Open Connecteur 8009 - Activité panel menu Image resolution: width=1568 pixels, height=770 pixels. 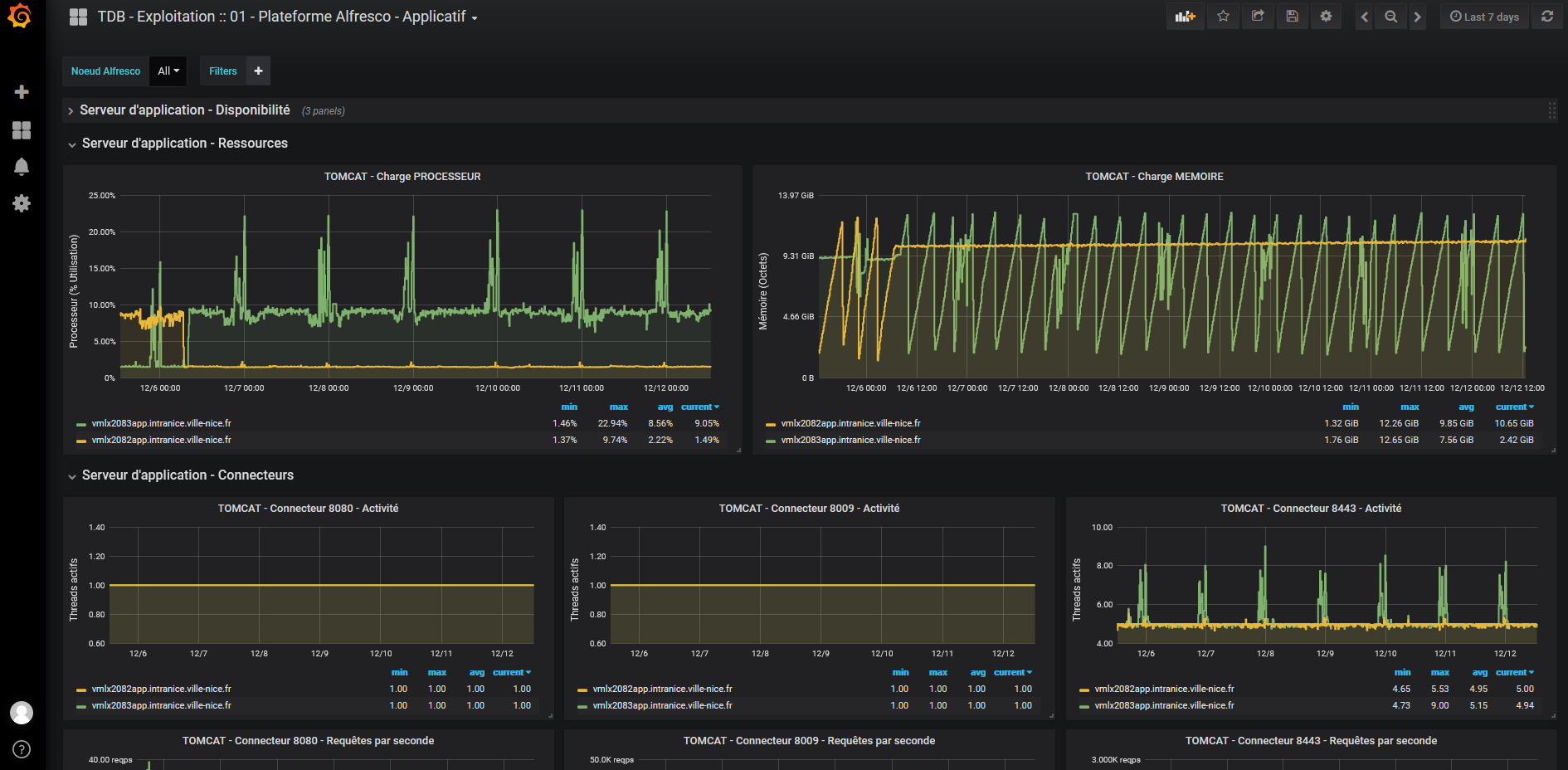click(x=809, y=509)
